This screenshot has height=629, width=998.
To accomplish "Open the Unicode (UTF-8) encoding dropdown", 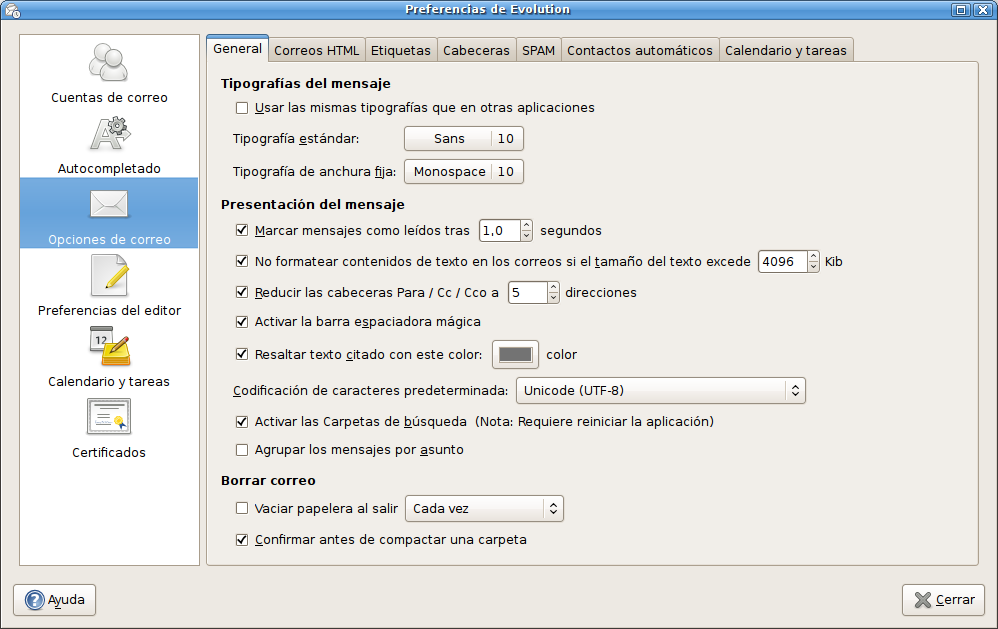I will click(661, 391).
